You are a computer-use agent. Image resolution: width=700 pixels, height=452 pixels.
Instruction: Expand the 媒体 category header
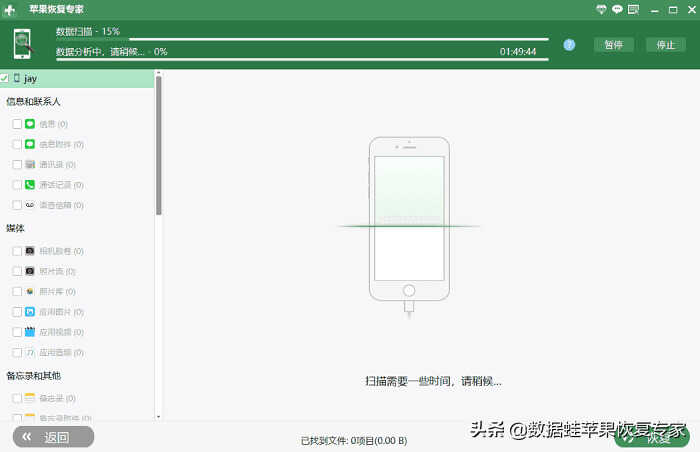[15, 228]
